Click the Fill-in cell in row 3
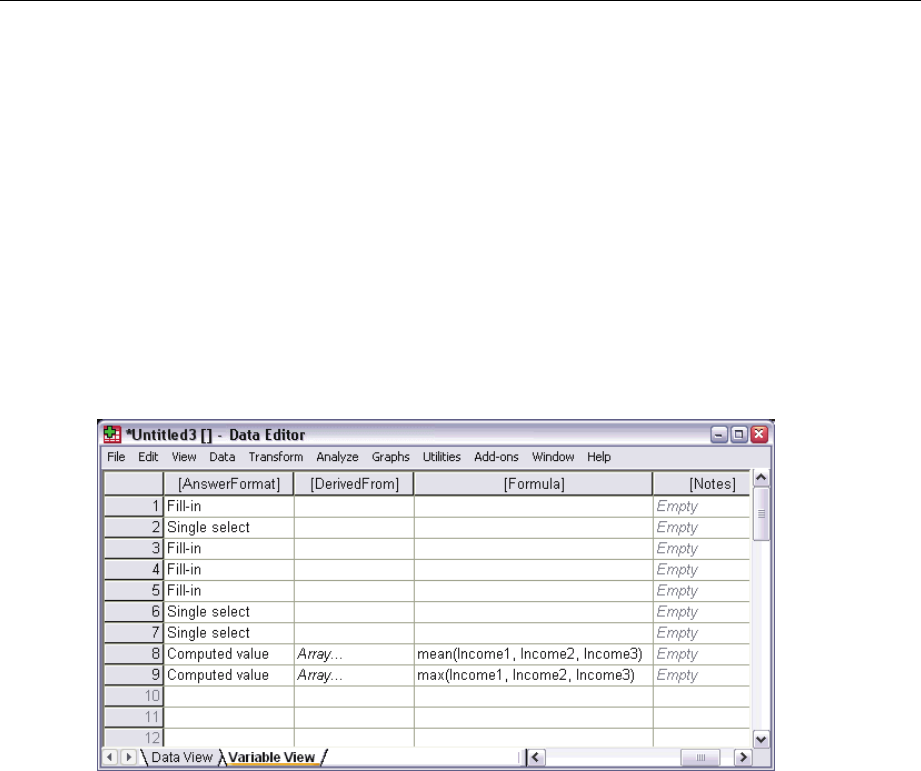Image resolution: width=921 pixels, height=771 pixels. [229, 548]
